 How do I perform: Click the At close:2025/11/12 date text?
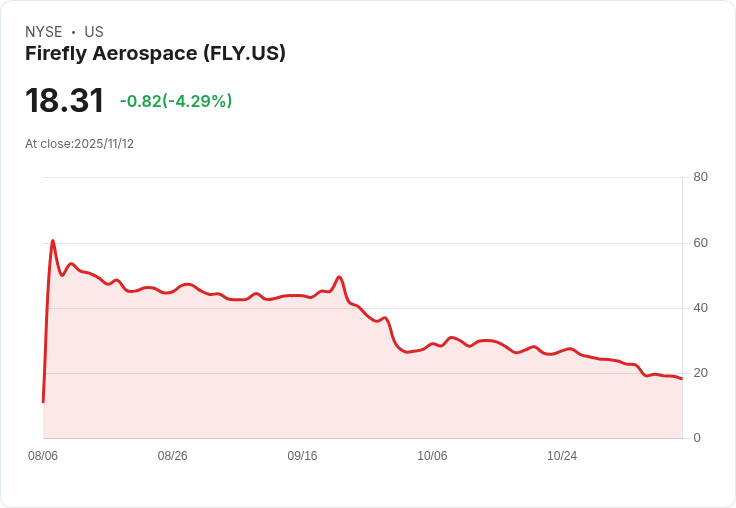(x=79, y=144)
